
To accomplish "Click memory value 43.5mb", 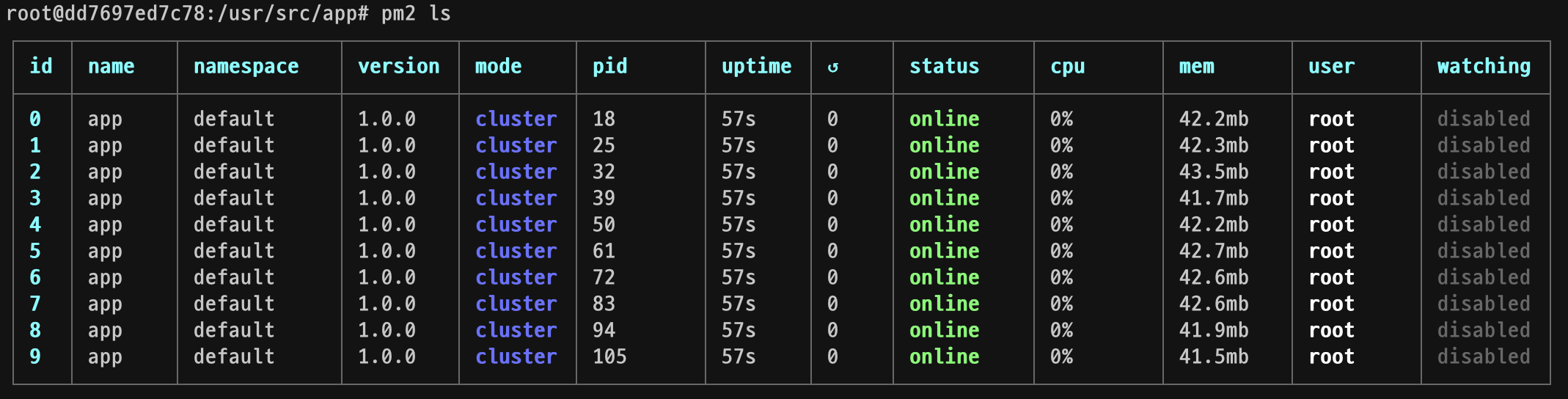I will 1215,172.
